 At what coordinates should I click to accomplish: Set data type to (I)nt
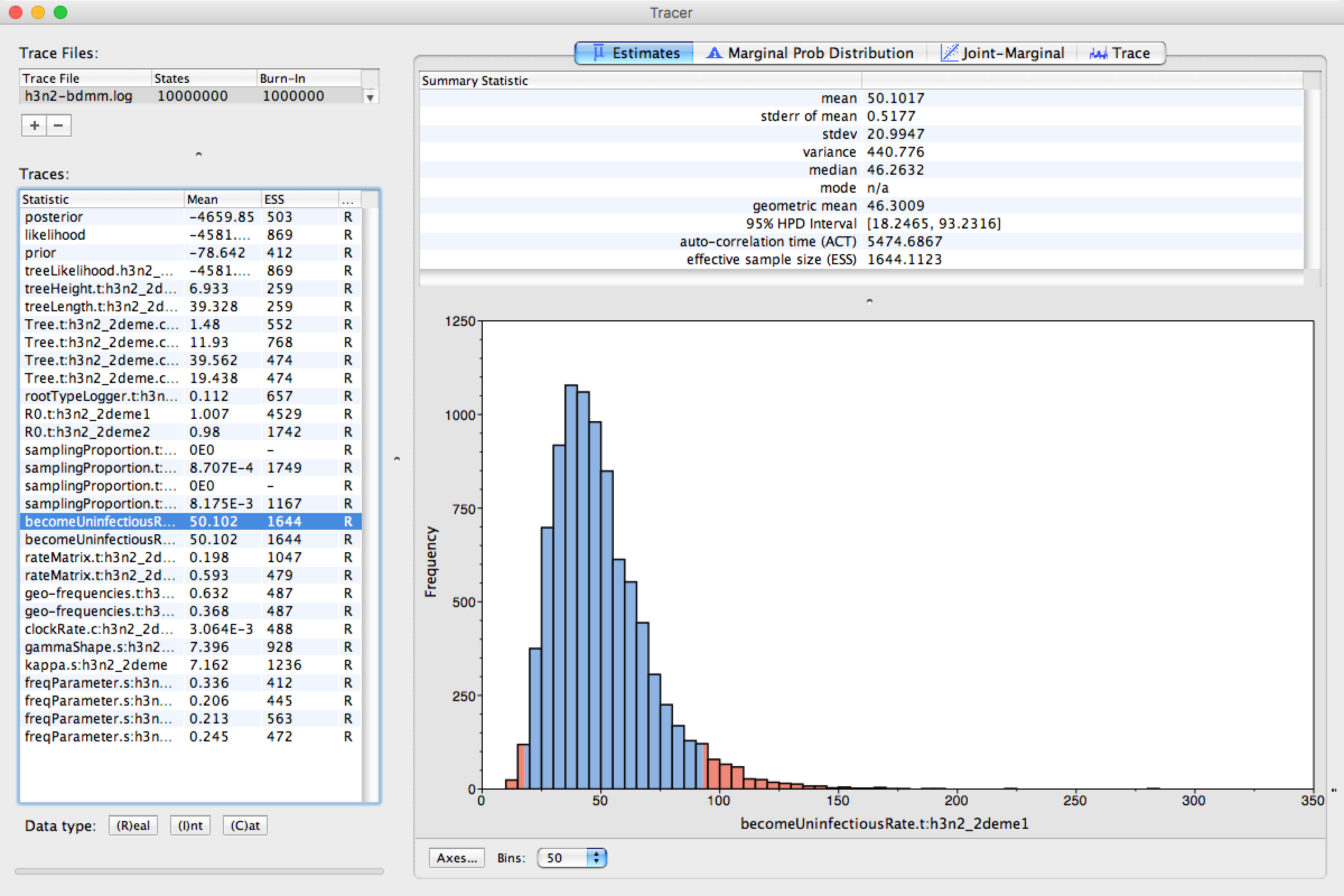click(x=190, y=825)
